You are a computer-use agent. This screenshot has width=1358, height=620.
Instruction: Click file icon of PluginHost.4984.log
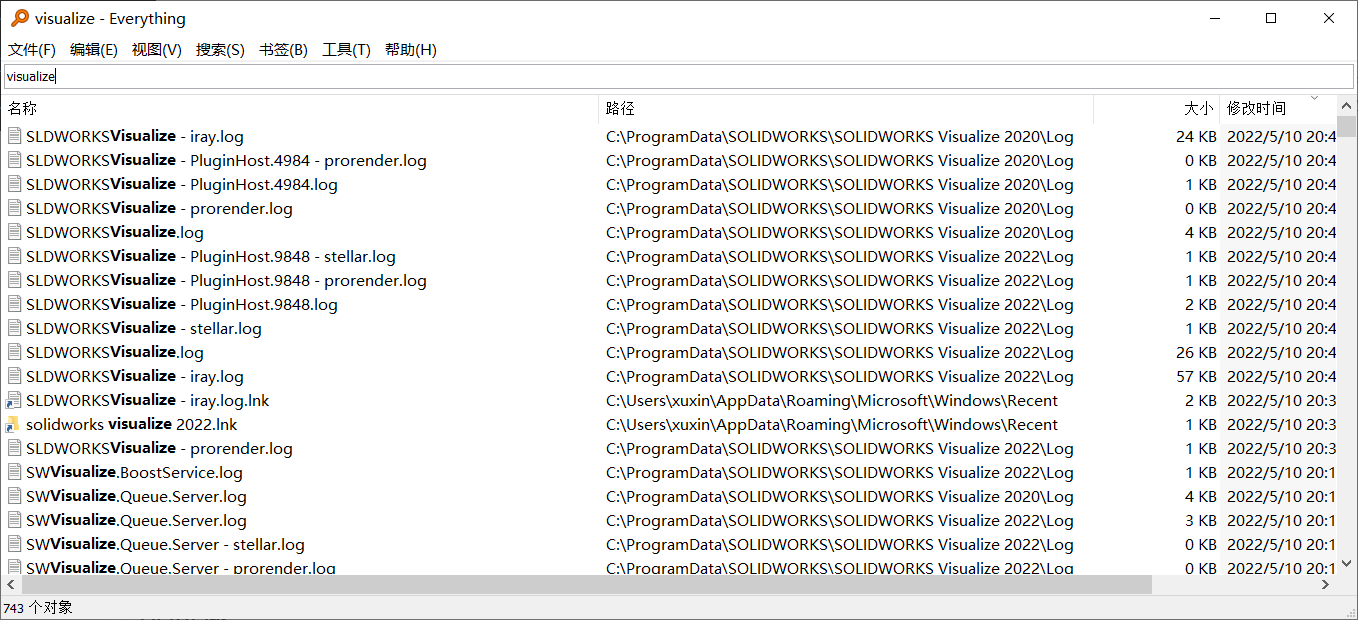coord(14,184)
